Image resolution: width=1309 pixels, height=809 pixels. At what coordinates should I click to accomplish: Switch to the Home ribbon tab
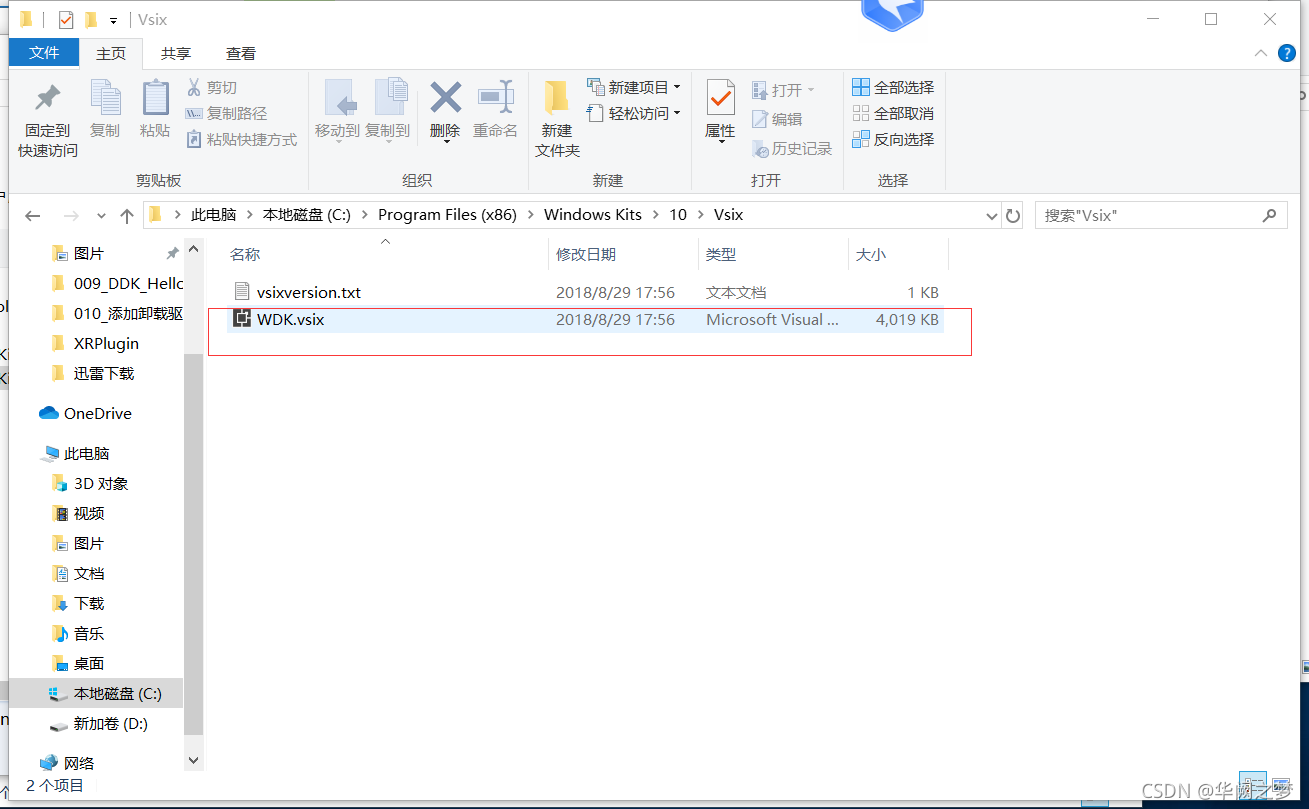[x=111, y=54]
